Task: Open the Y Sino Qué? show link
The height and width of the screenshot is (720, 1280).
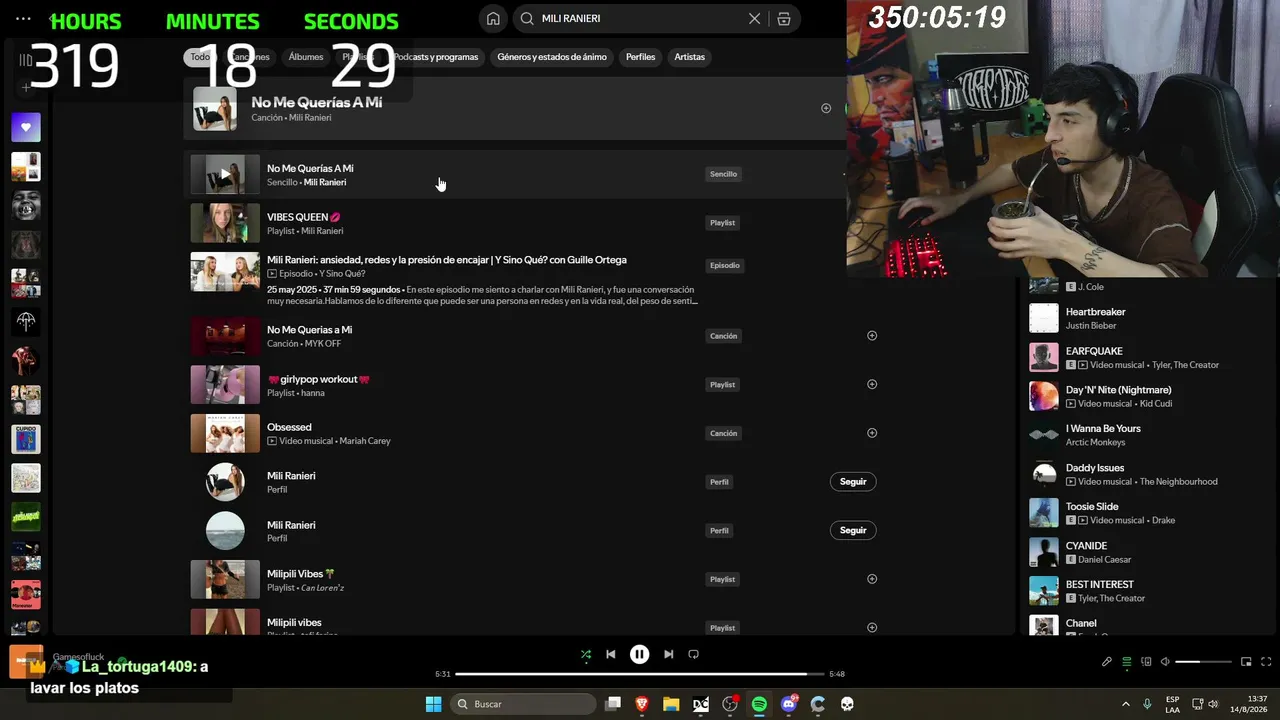Action: [x=342, y=274]
